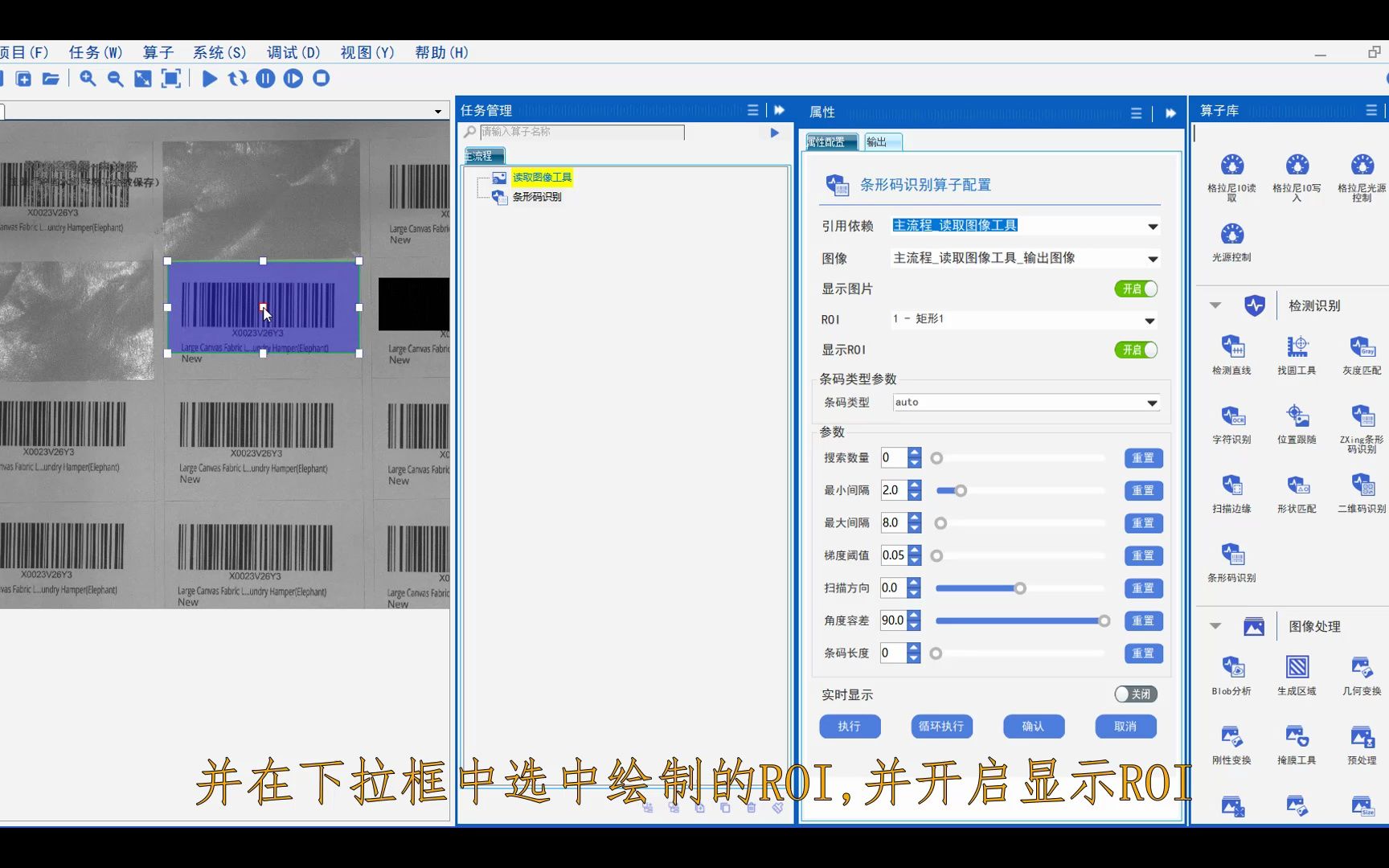Enable the 实时显示 switch
1389x868 pixels.
[x=1136, y=694]
